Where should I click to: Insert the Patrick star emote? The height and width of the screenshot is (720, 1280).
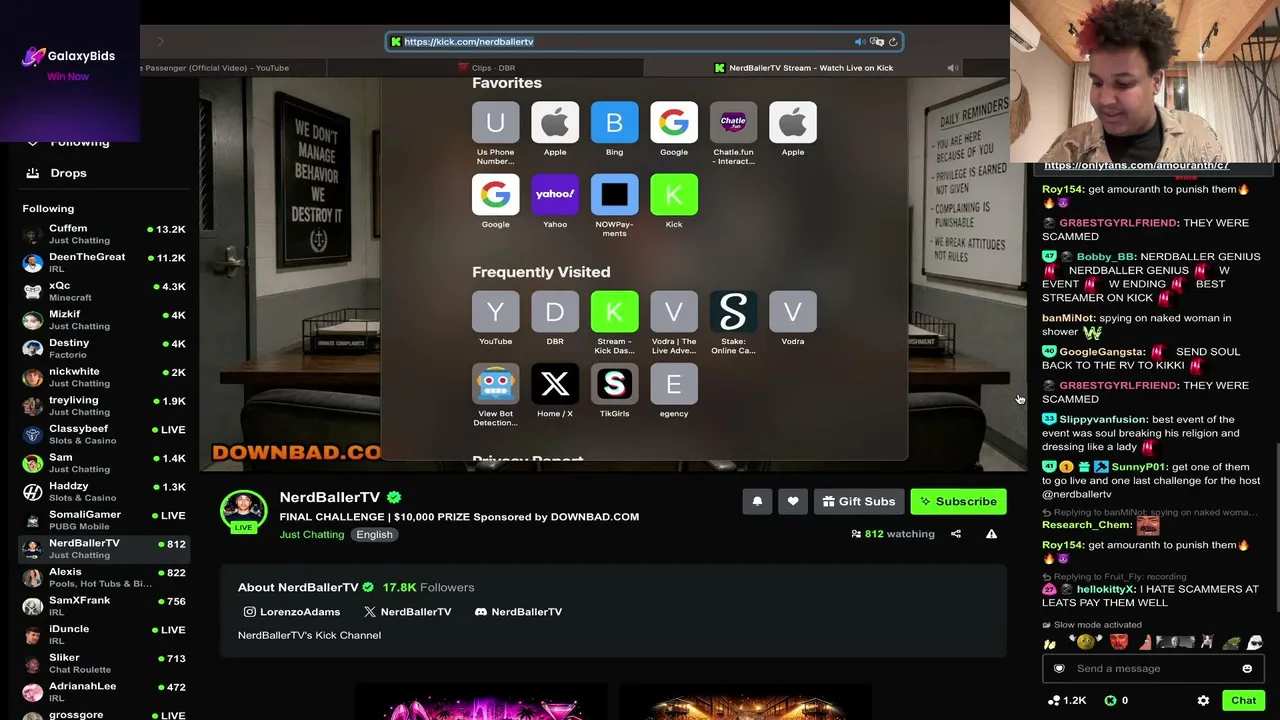coord(1145,643)
